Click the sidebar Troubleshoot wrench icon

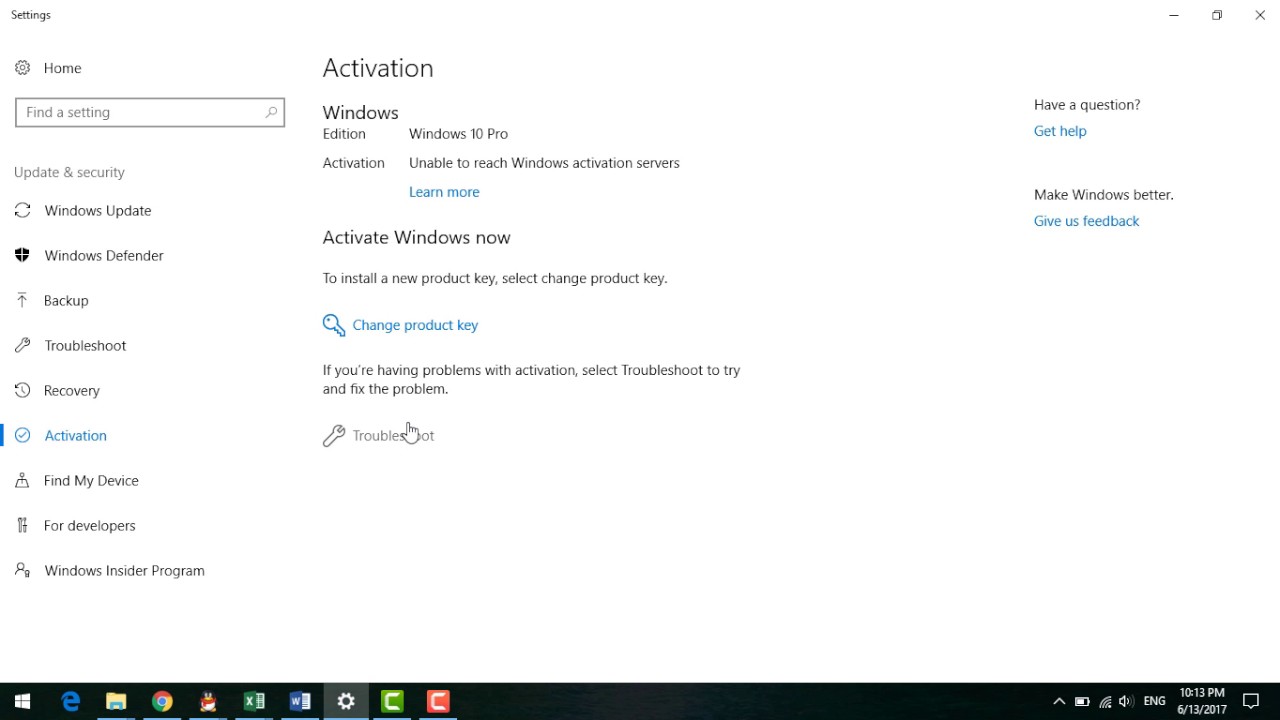22,345
